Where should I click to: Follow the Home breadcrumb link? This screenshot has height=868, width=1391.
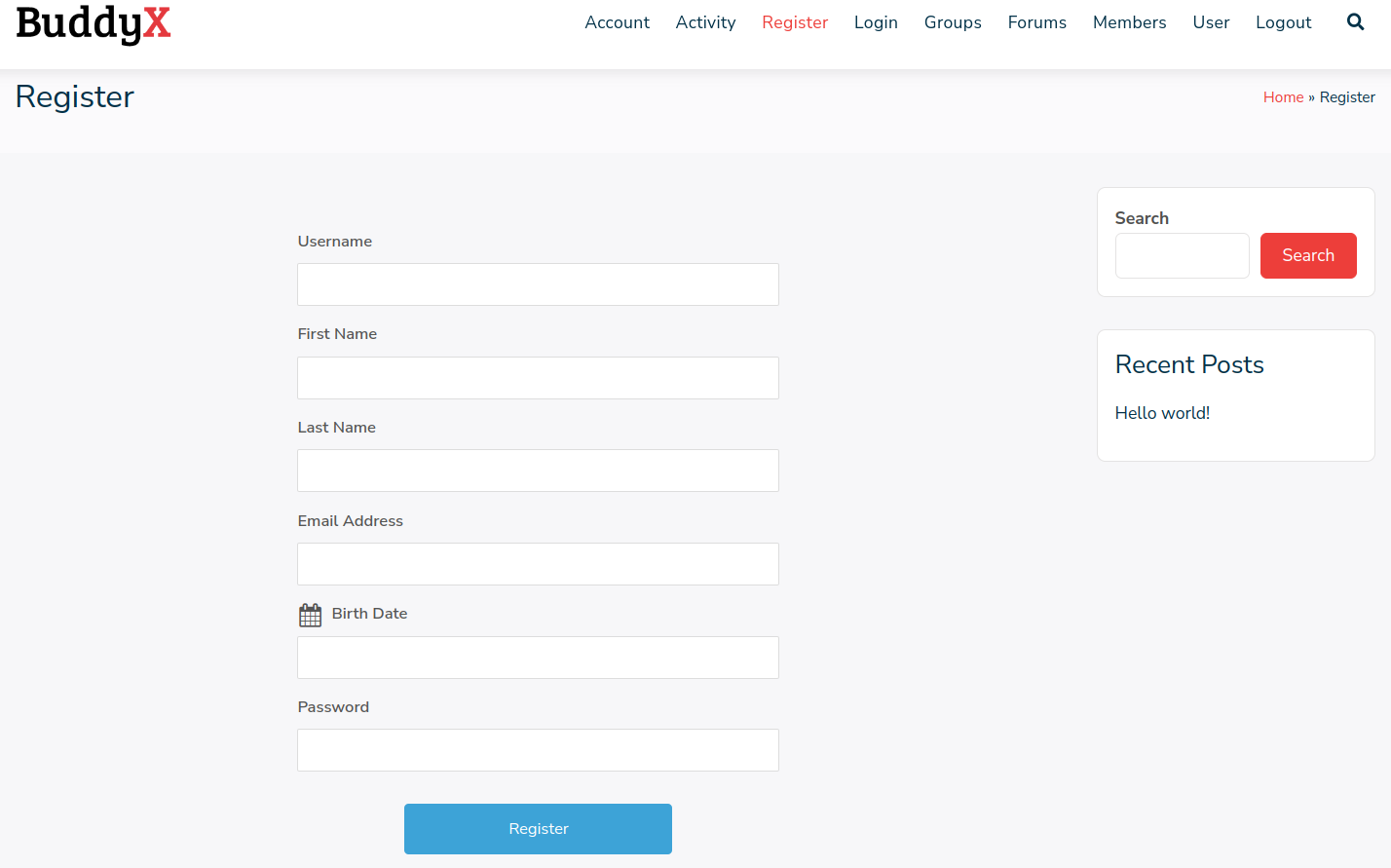1283,97
